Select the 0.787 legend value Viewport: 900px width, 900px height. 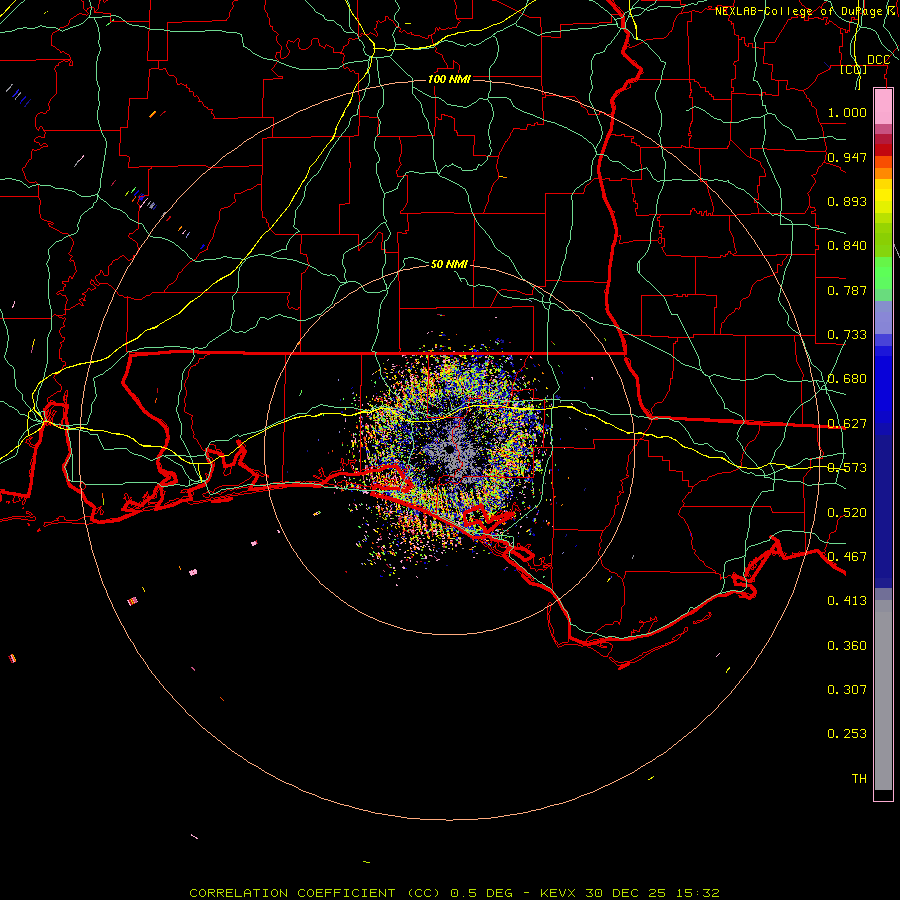847,290
